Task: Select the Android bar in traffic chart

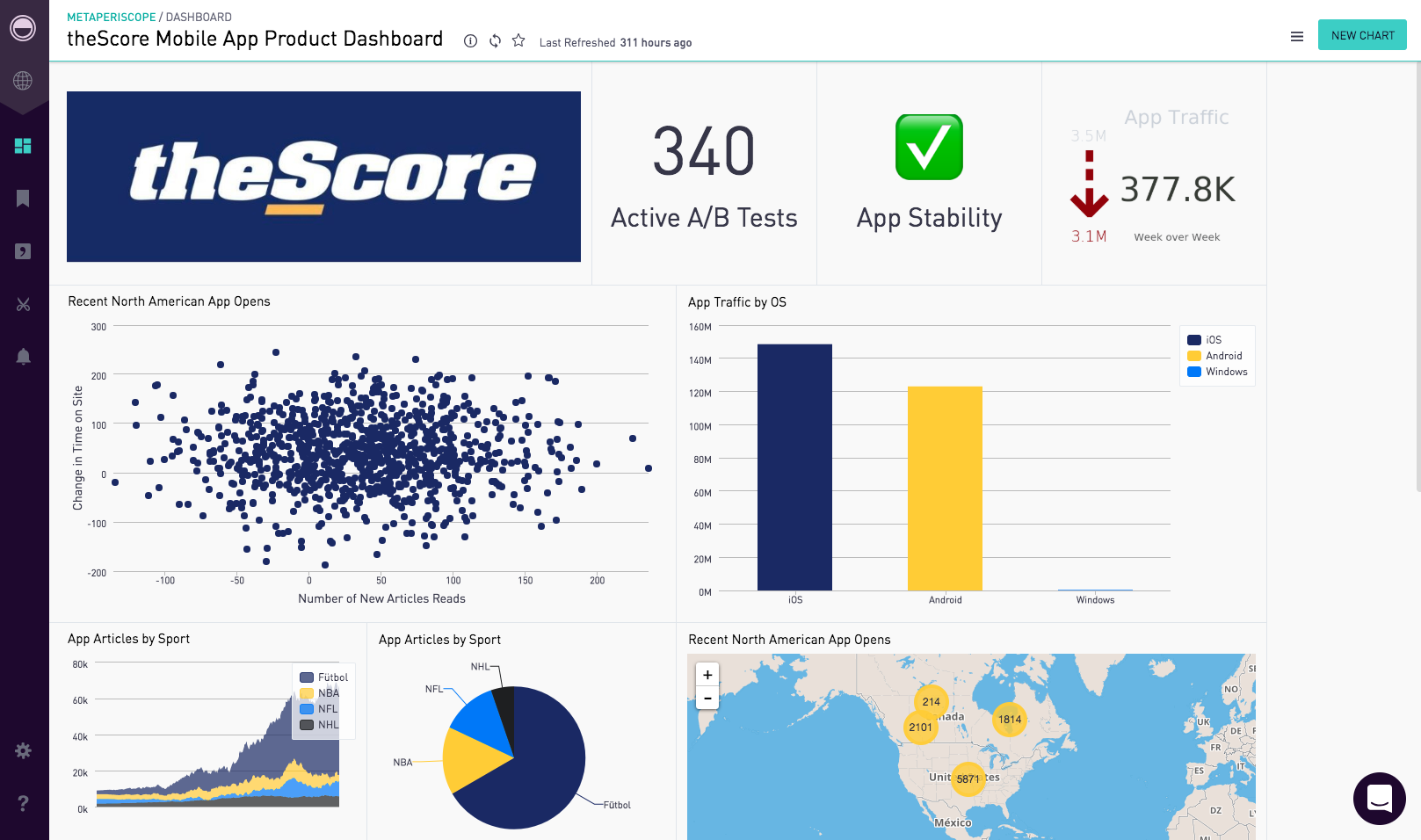Action: 945,488
